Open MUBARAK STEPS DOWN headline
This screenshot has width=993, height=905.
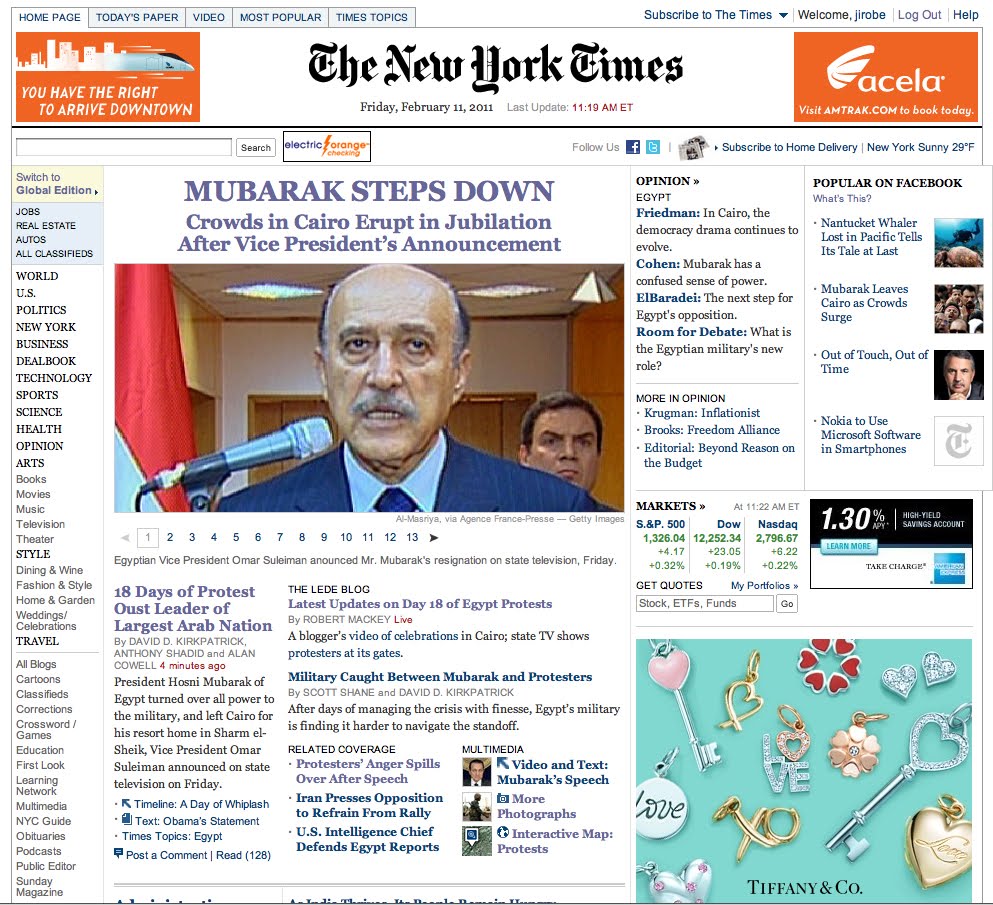coord(369,191)
